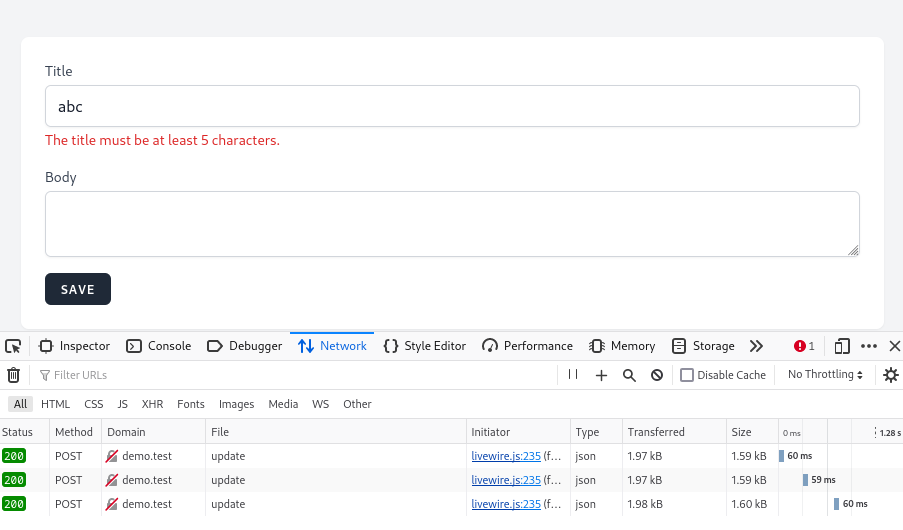The image size is (903, 530).
Task: Open network settings gear
Action: (x=890, y=375)
